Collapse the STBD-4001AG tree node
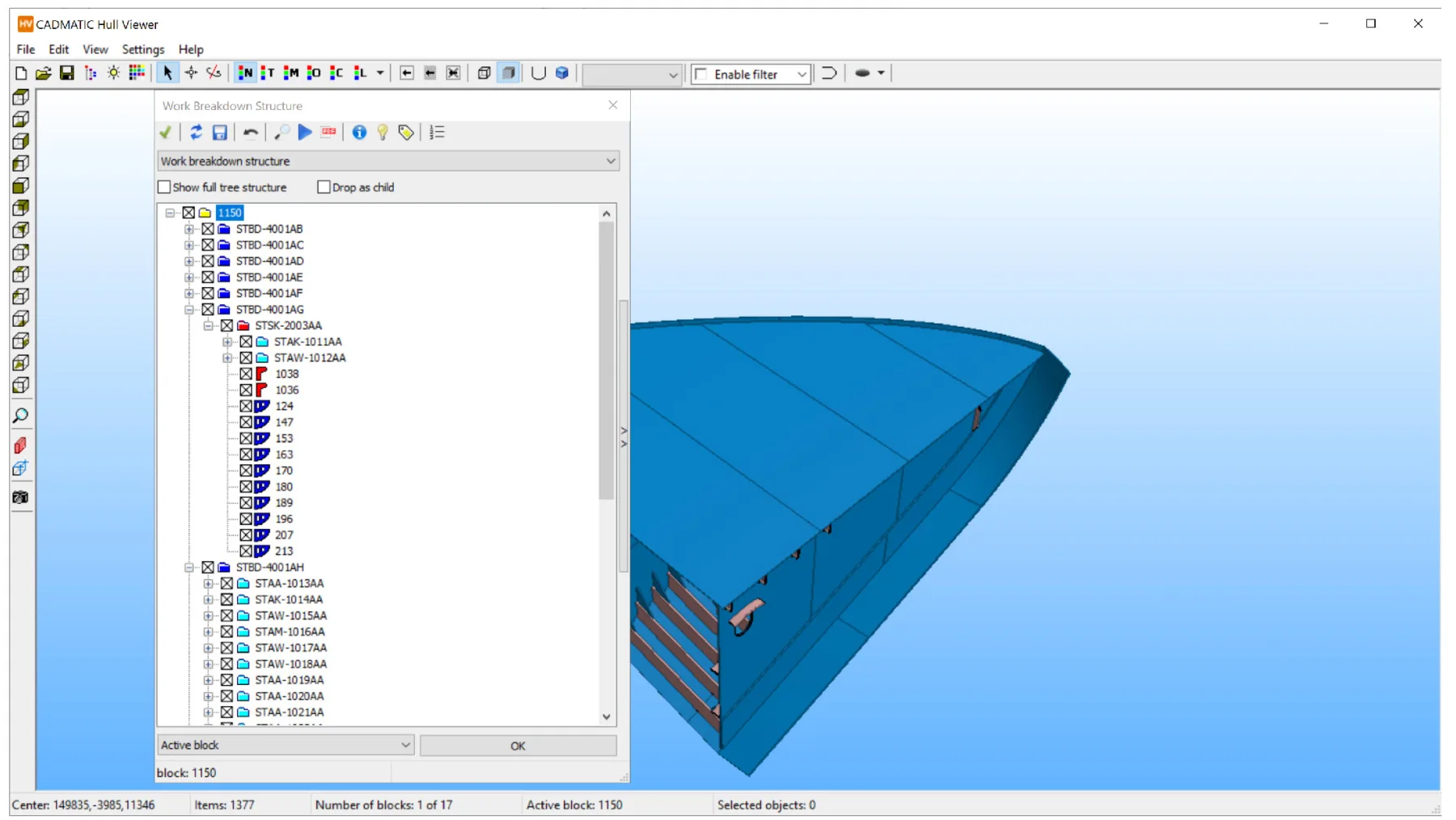The image size is (1456, 820). click(189, 310)
